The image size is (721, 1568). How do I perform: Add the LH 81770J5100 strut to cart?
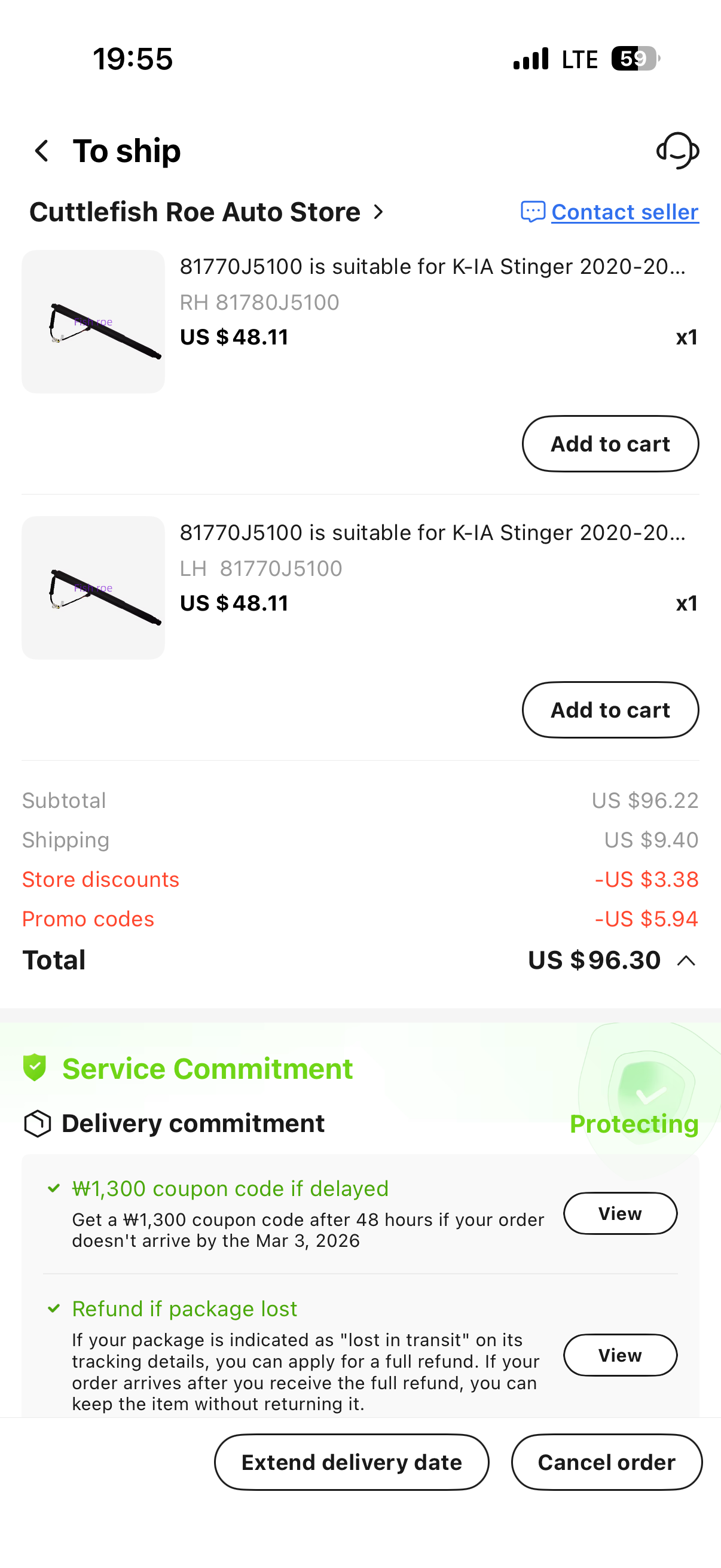pos(610,710)
